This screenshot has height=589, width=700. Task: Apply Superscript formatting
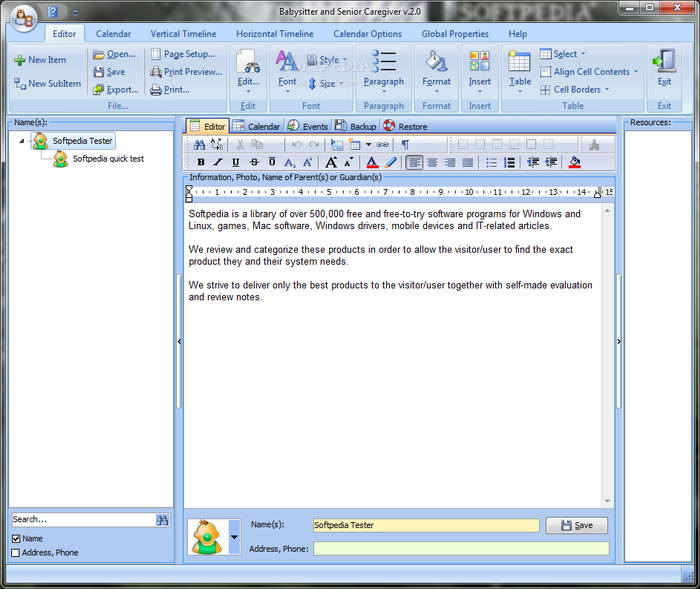click(308, 163)
